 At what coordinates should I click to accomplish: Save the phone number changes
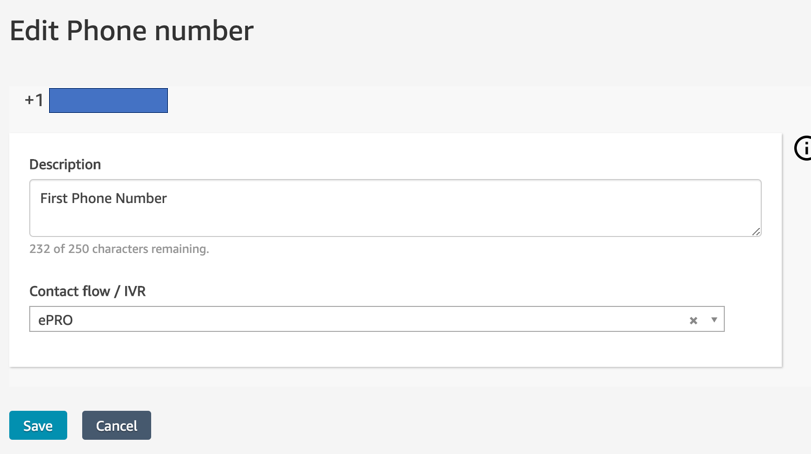[38, 425]
